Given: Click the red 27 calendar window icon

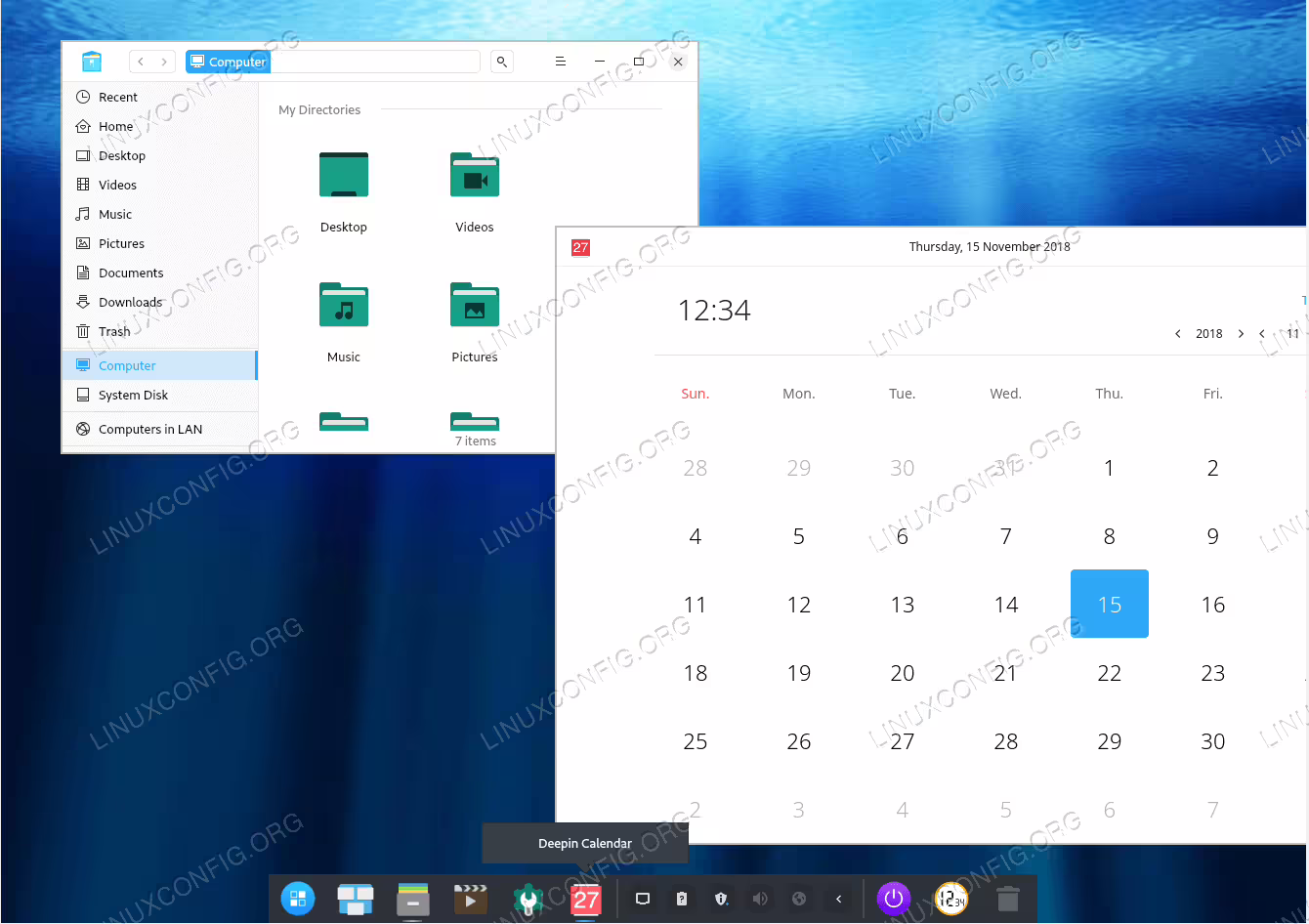Looking at the screenshot, I should coord(580,247).
